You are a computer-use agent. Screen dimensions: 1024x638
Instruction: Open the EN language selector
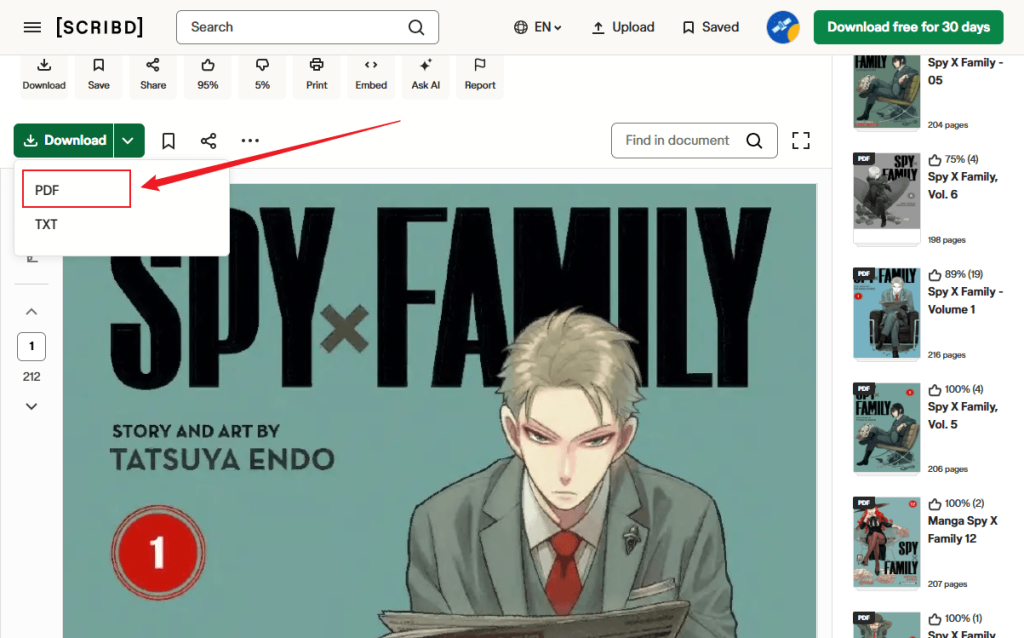(x=537, y=27)
